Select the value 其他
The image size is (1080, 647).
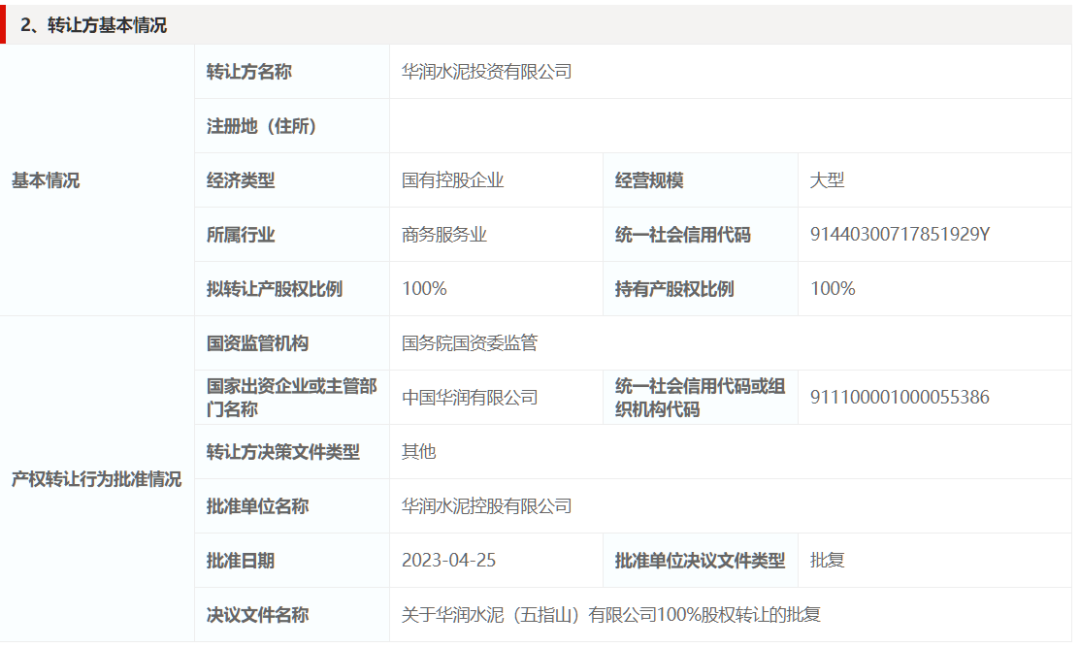point(419,452)
